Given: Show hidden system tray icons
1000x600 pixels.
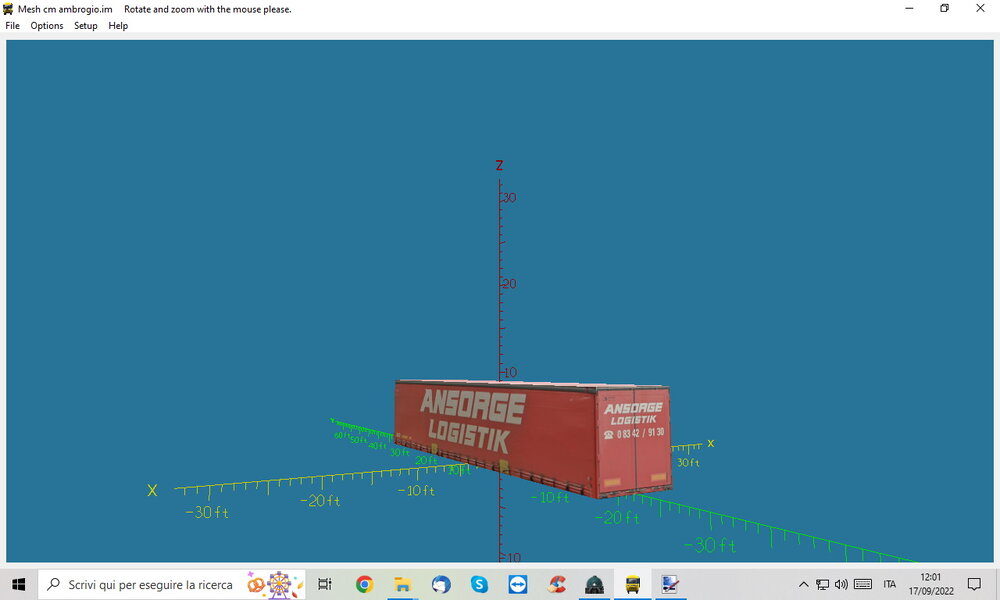Looking at the screenshot, I should pos(804,584).
